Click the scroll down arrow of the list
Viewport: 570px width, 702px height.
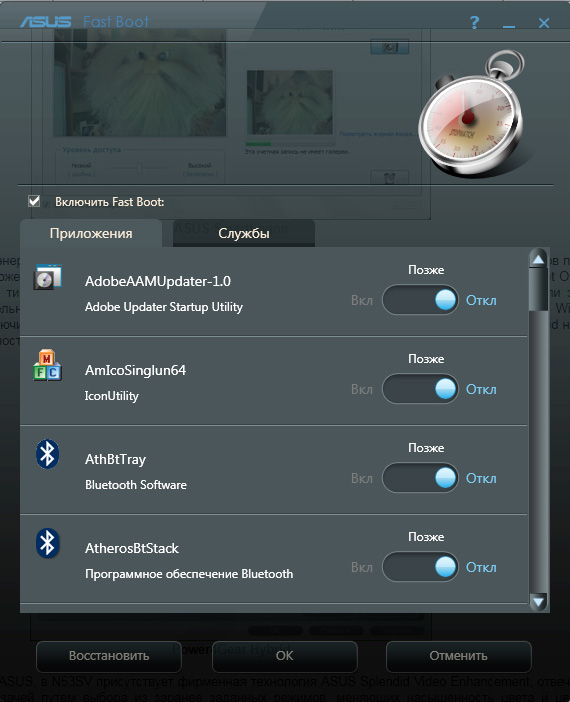(x=538, y=601)
